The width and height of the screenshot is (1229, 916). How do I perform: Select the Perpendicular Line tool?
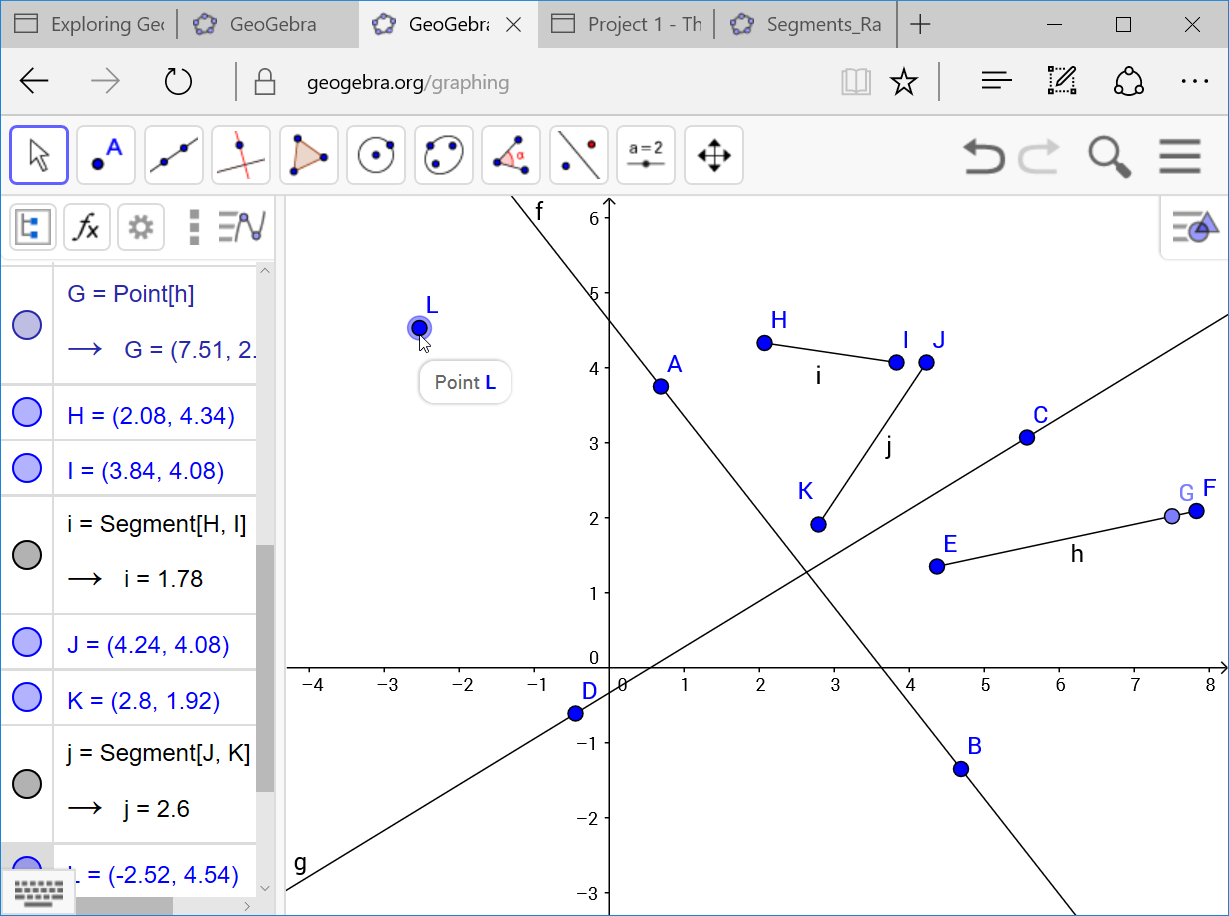(240, 155)
